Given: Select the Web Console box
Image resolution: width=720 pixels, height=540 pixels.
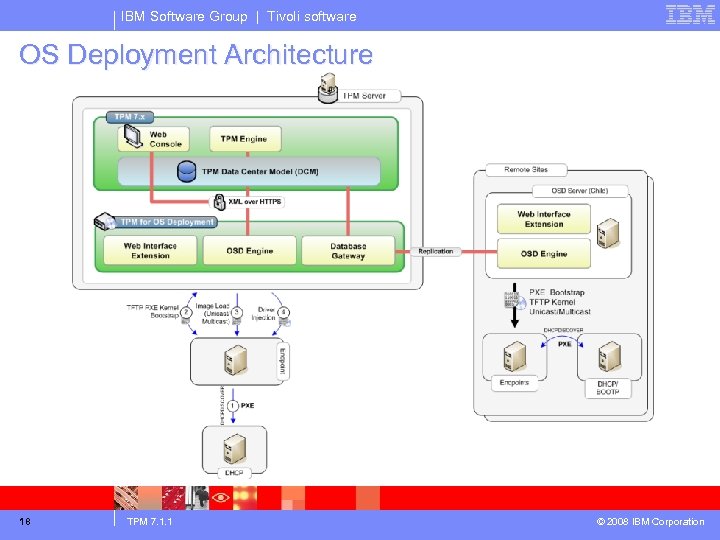Looking at the screenshot, I should (x=153, y=139).
